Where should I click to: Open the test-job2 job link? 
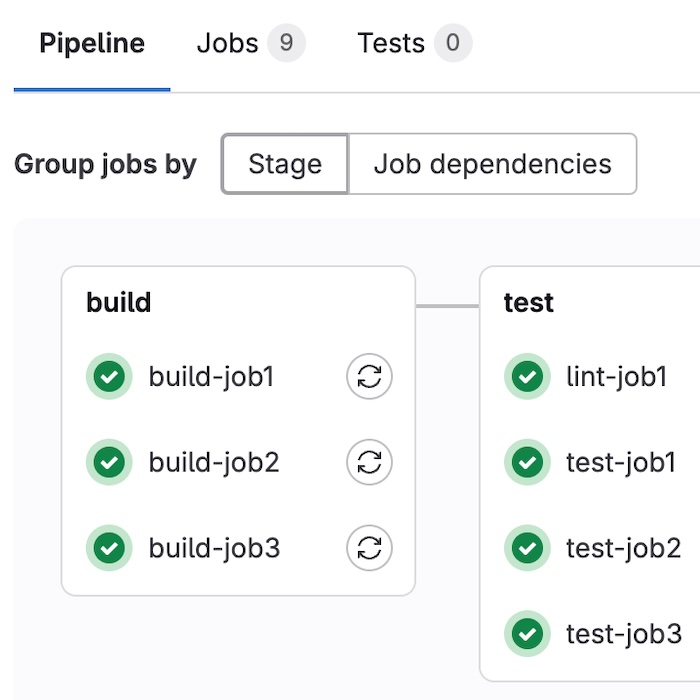[x=623, y=548]
